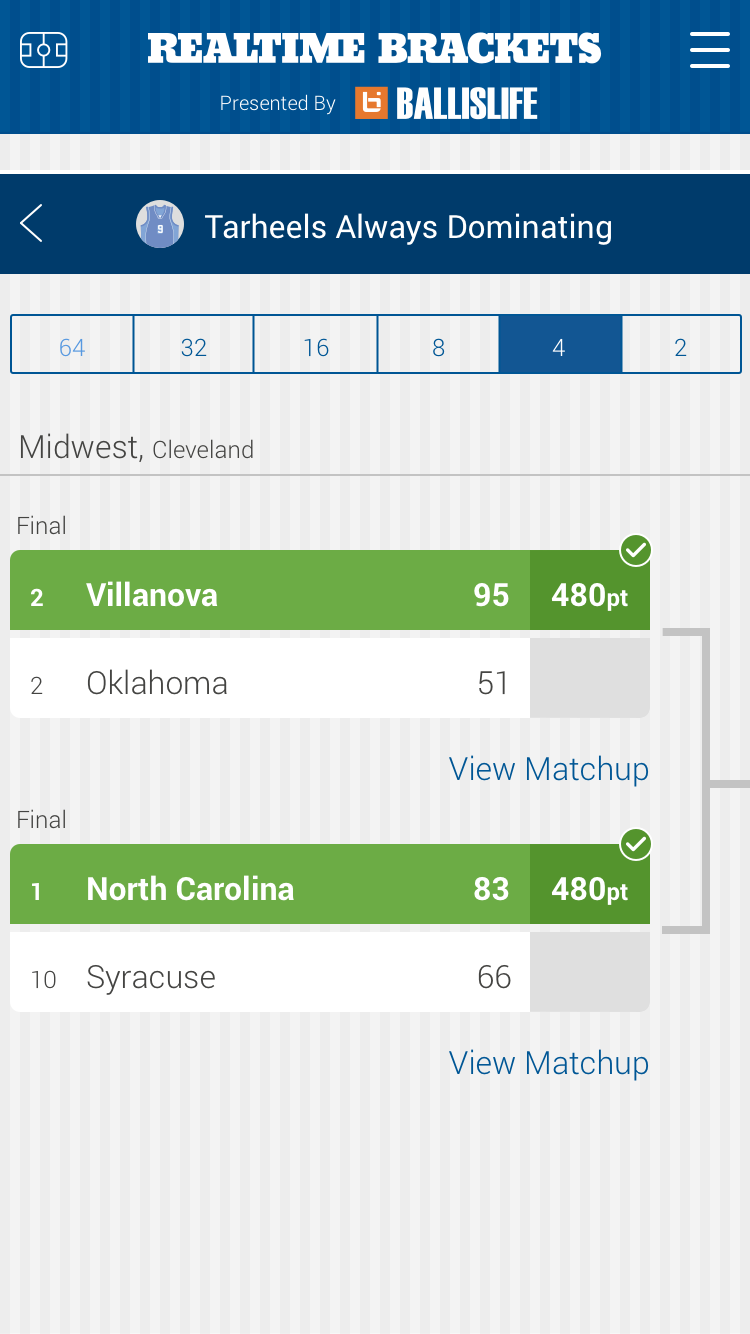
Task: View Matchup for Villanova vs Oklahoma
Action: (549, 769)
